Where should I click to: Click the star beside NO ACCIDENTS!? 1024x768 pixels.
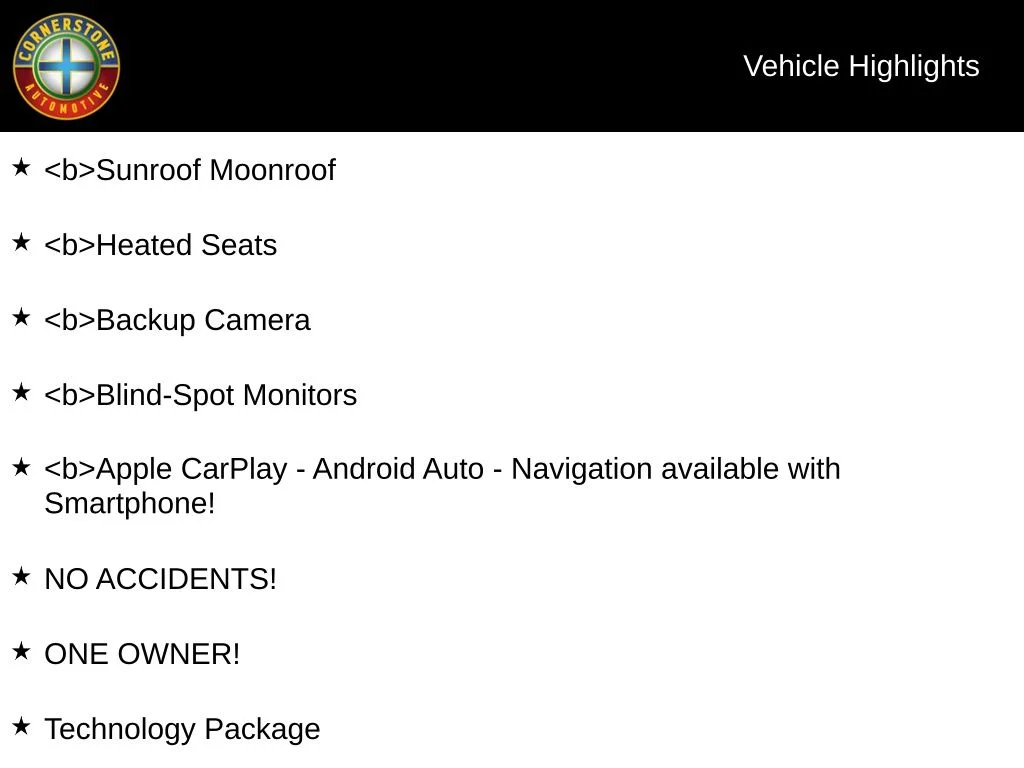22,576
